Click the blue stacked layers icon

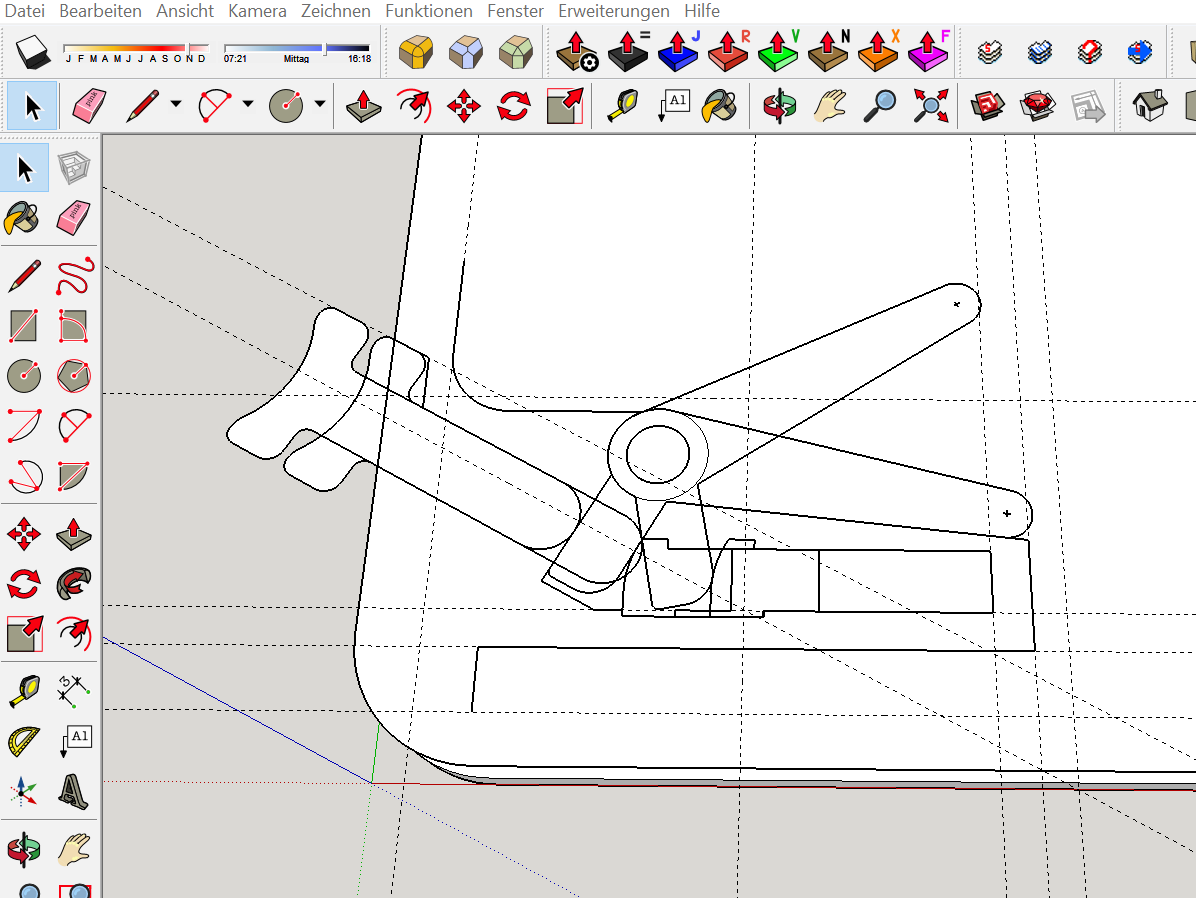pyautogui.click(x=1039, y=52)
